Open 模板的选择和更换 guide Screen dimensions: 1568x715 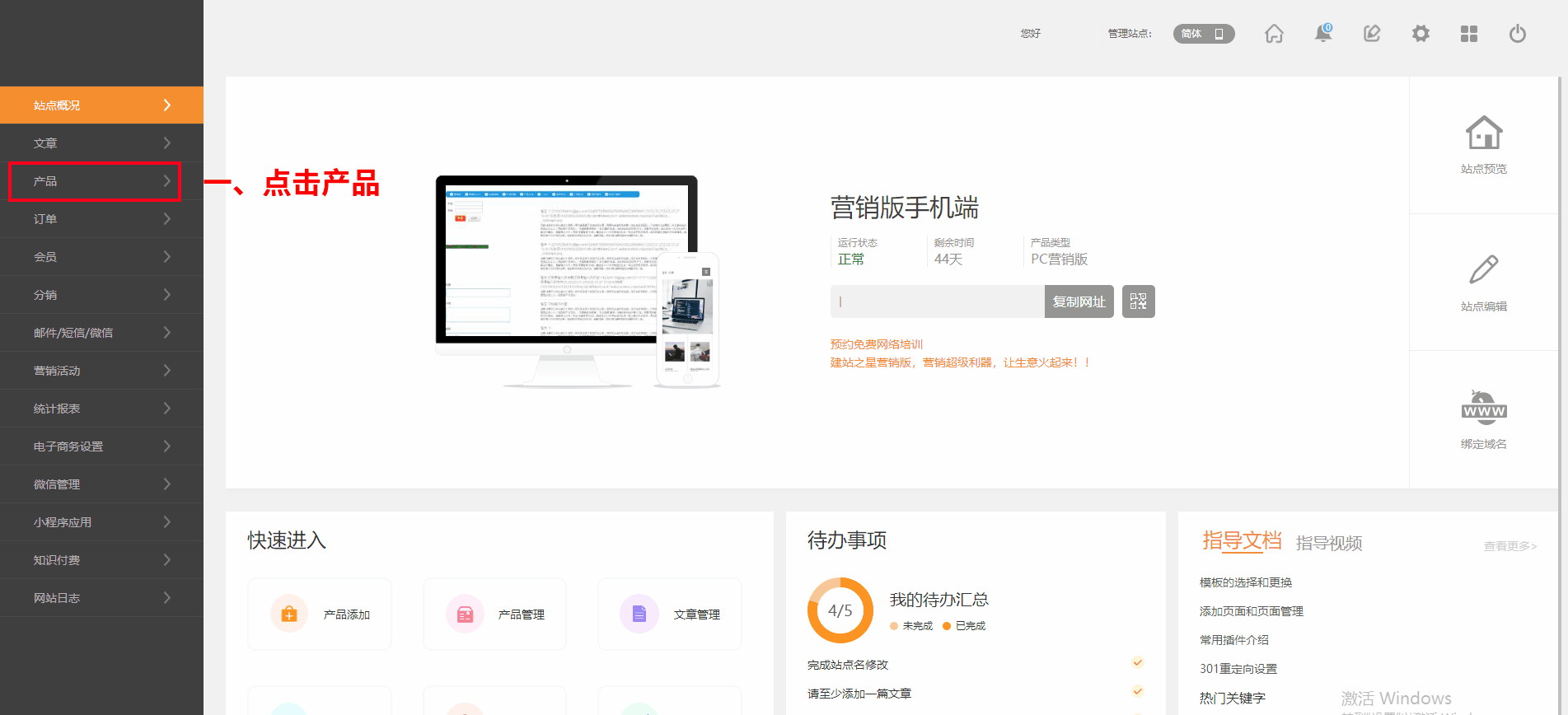1246,582
